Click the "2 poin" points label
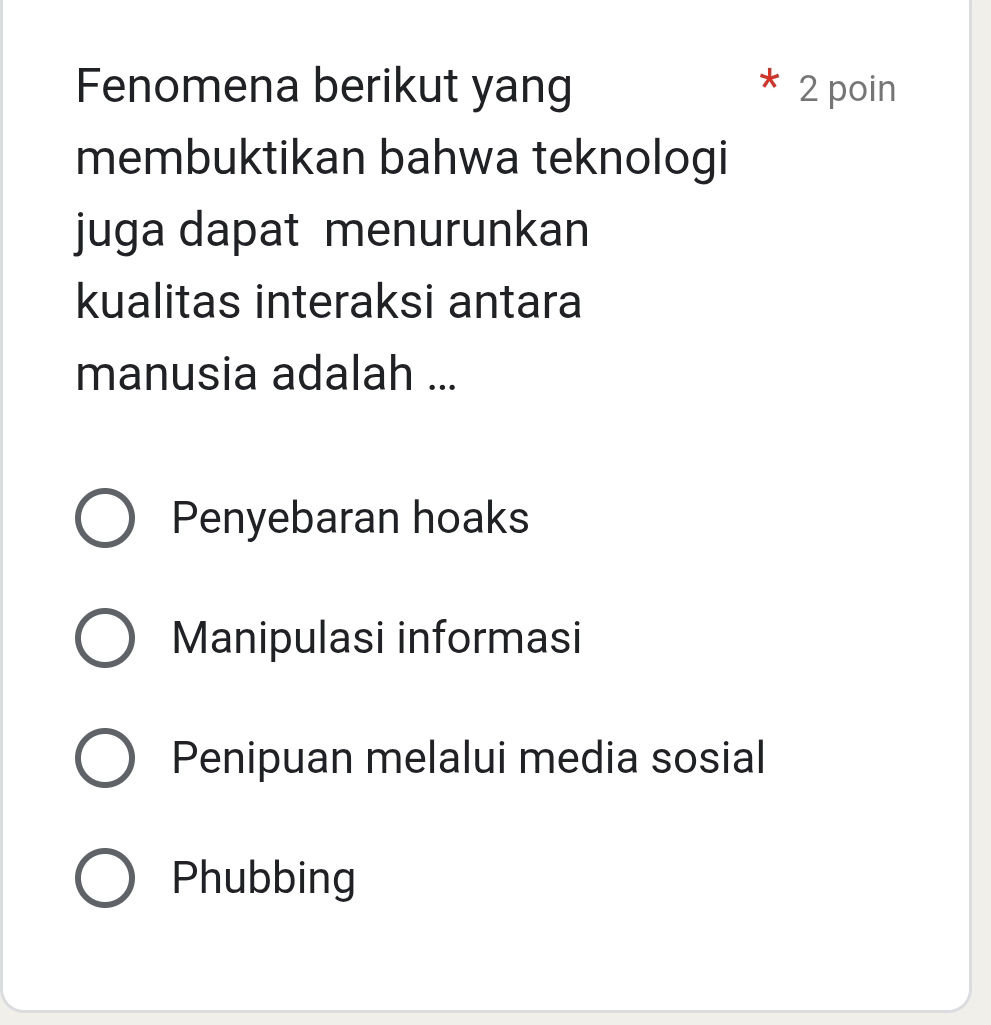The height and width of the screenshot is (1025, 991). (x=846, y=89)
